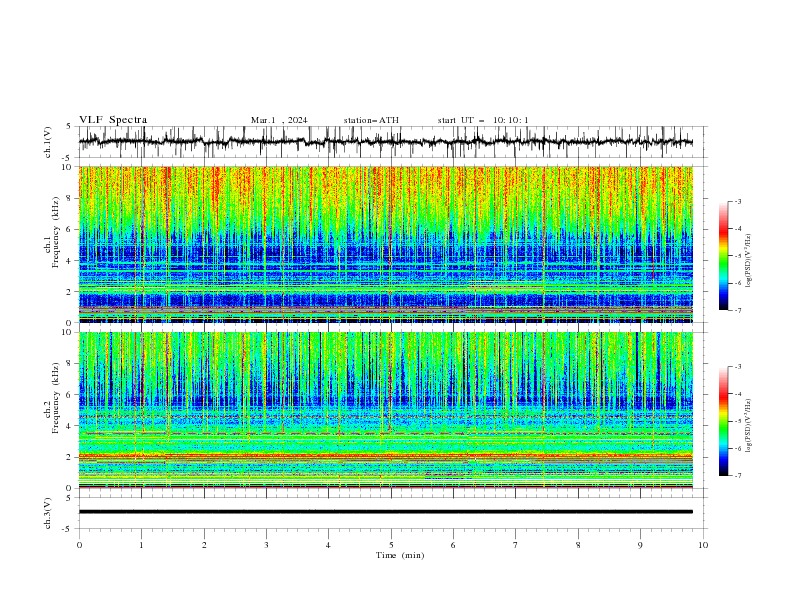The height and width of the screenshot is (612, 792).
Task: Click the color scale bar beside ch.2 spectrogram
Action: click(723, 421)
